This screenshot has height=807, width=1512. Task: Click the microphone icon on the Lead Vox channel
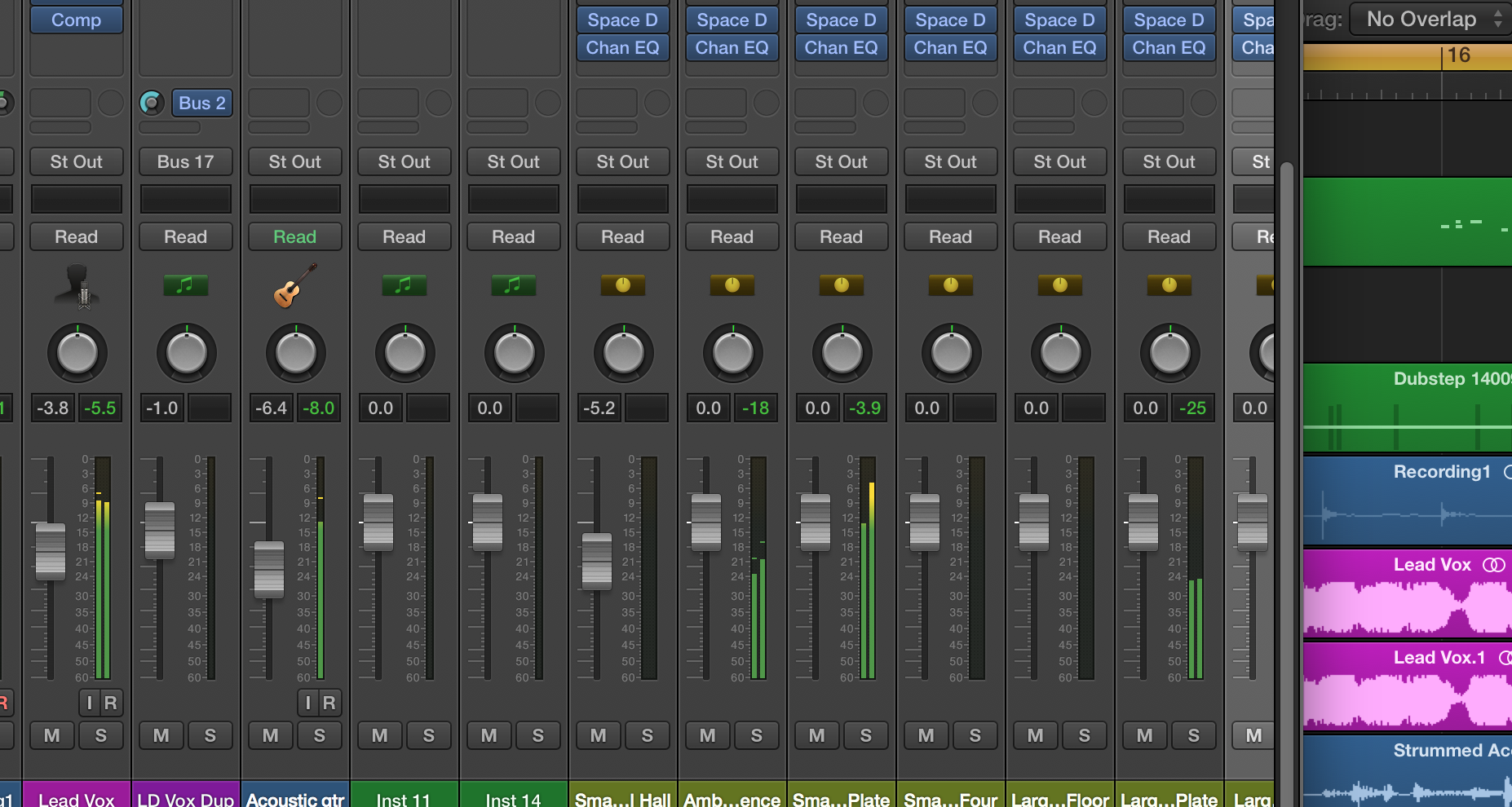point(76,287)
